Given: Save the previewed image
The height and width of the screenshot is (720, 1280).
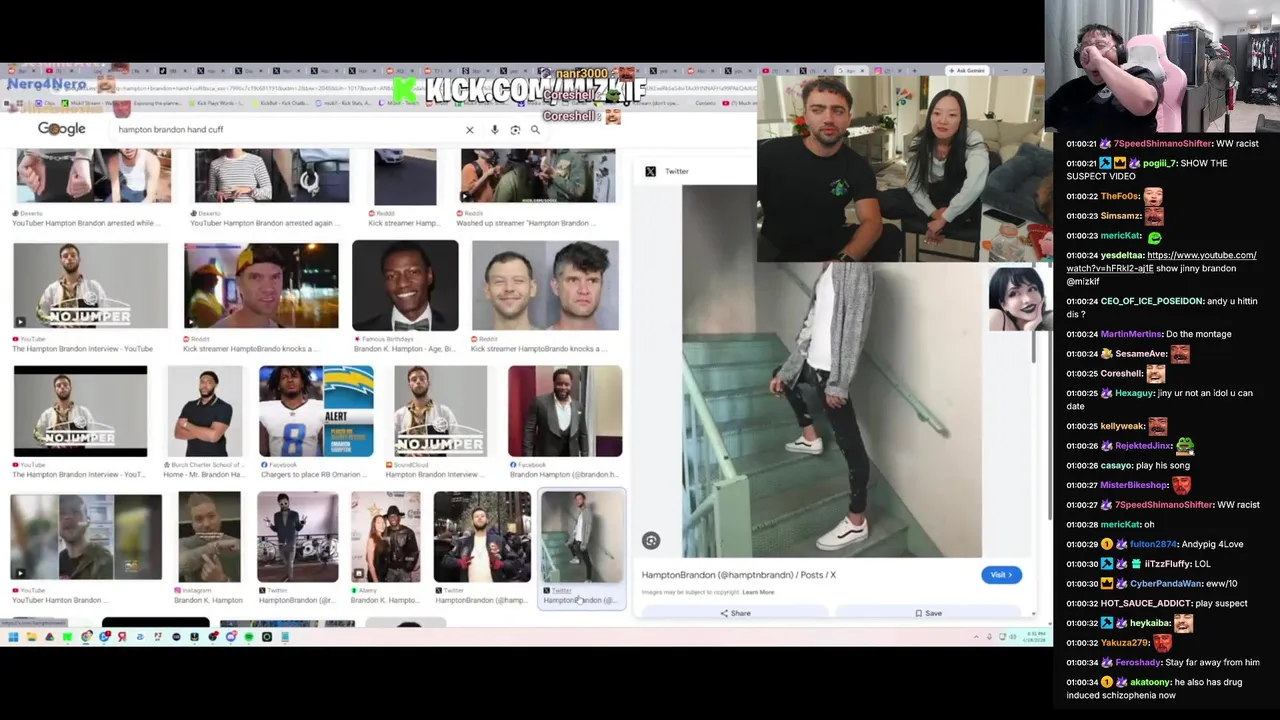Looking at the screenshot, I should (928, 613).
